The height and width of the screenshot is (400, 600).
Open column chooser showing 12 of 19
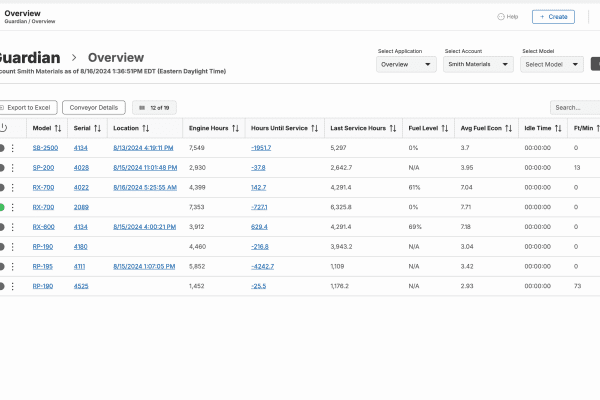[x=154, y=108]
